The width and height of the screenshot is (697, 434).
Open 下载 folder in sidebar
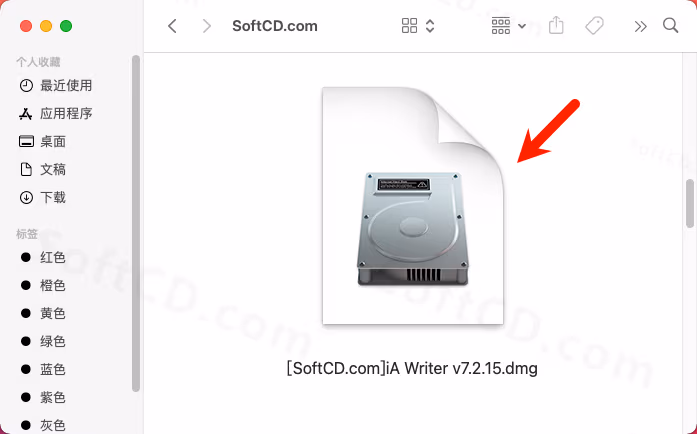click(43, 197)
